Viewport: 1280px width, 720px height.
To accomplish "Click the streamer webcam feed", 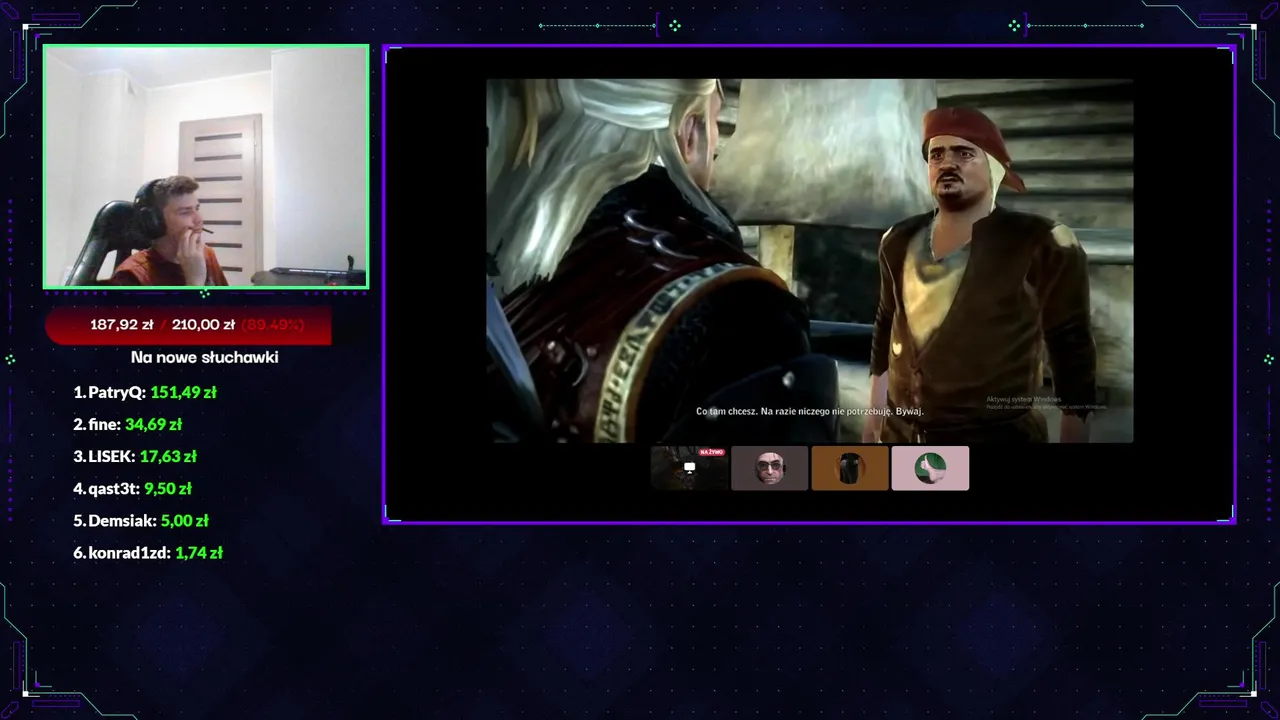I will (206, 167).
